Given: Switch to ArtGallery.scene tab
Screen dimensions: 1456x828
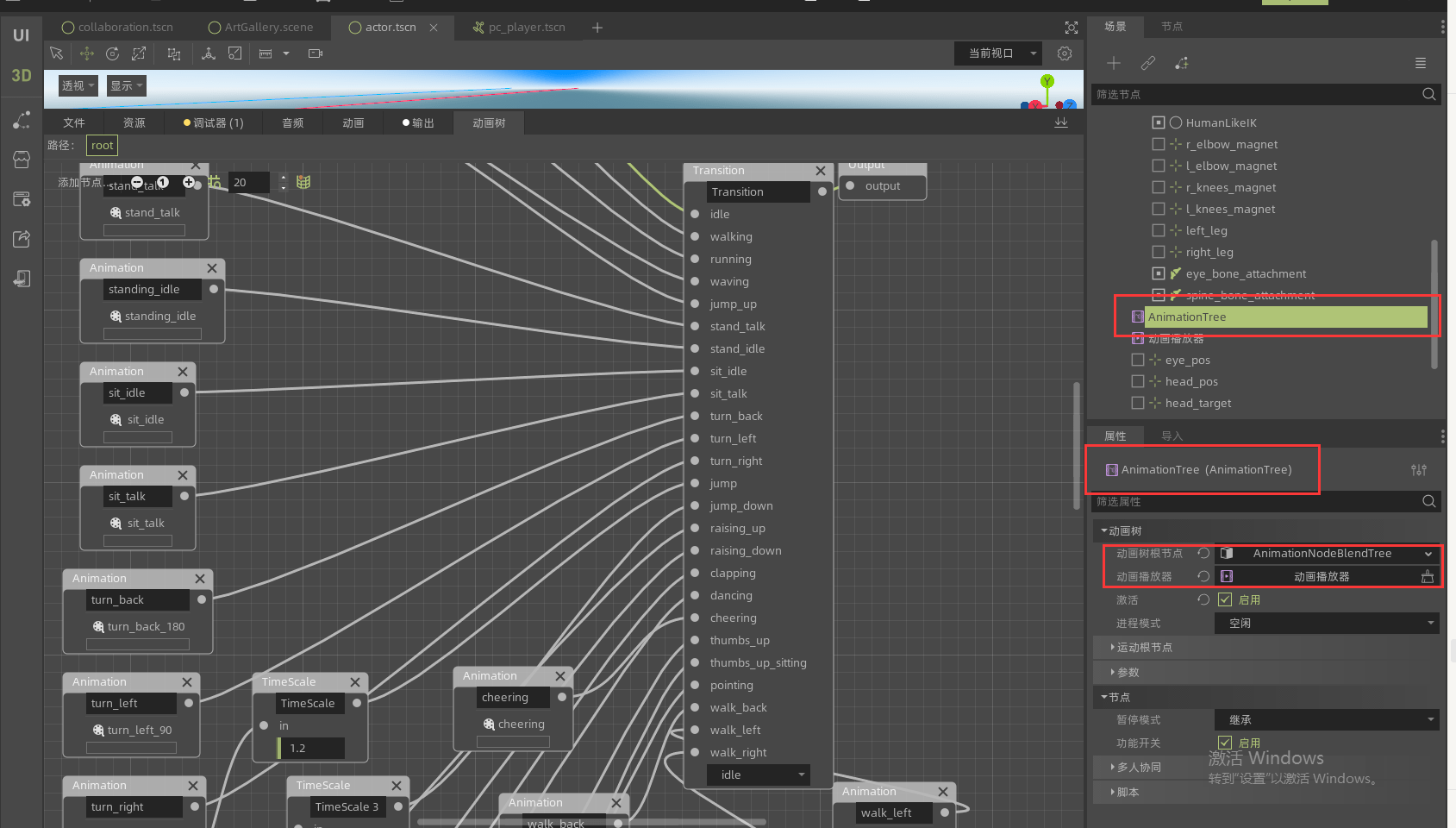Looking at the screenshot, I should pos(261,28).
